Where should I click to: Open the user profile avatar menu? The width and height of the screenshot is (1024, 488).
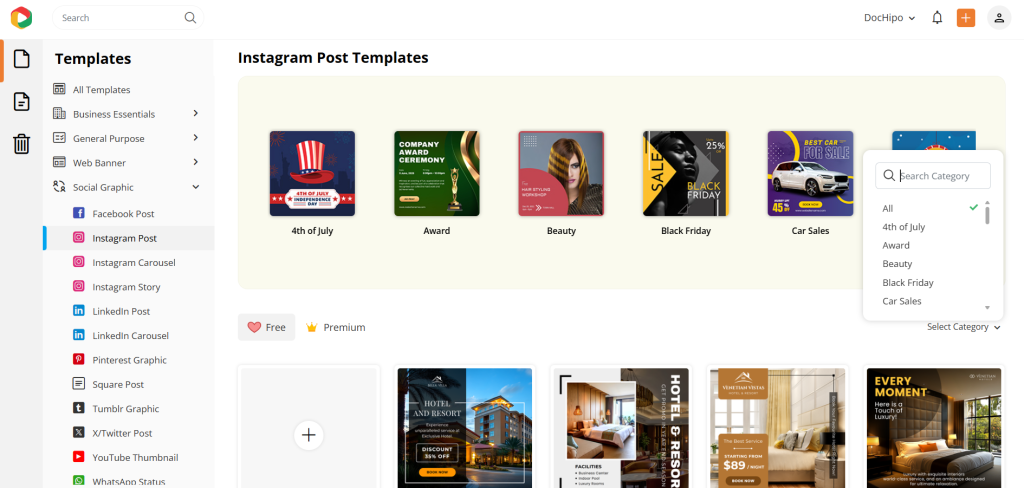point(999,18)
